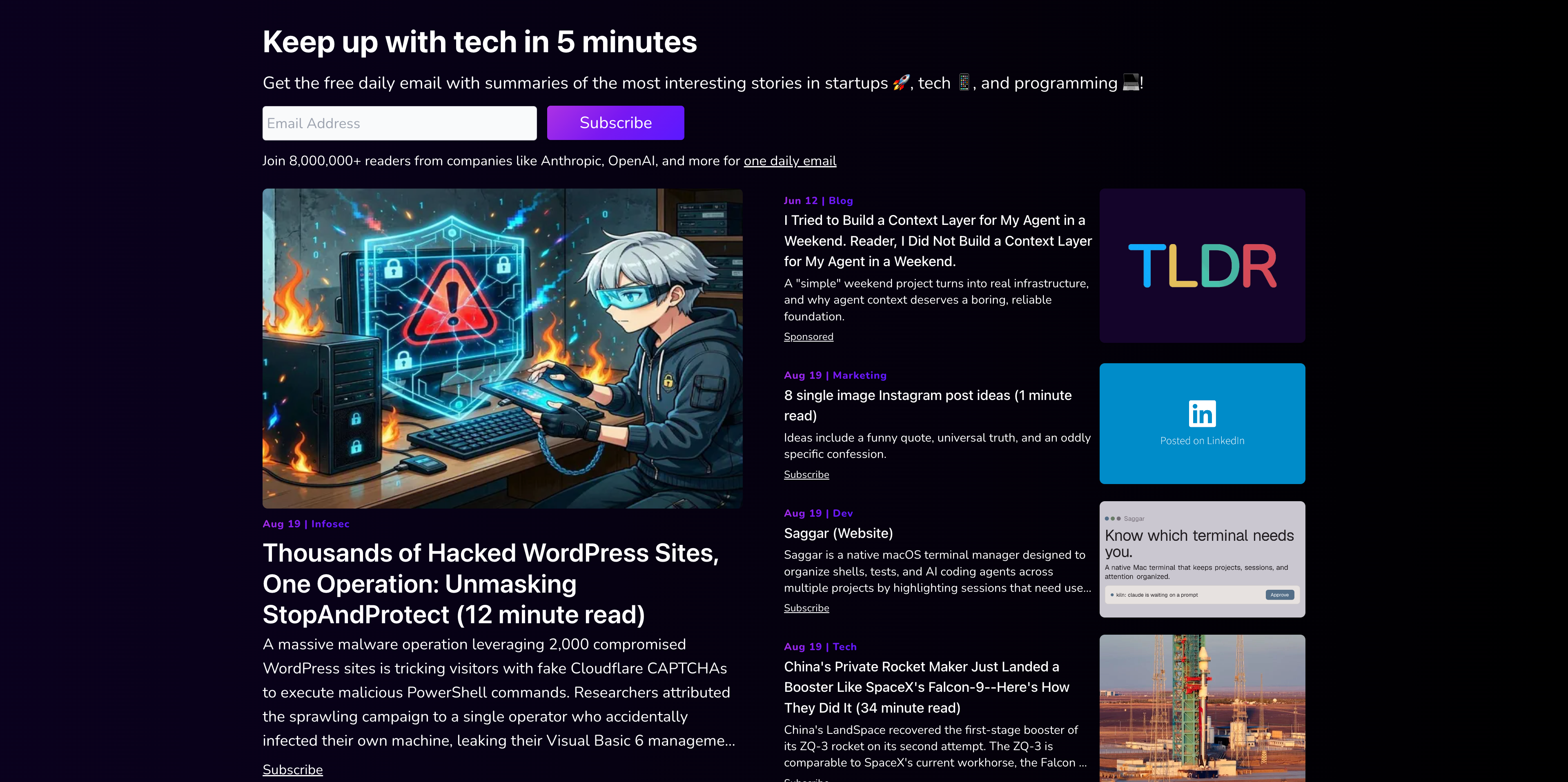Click the LandSpace ZQ-3 rocket summary text
Image resolution: width=1568 pixels, height=782 pixels.
(935, 746)
